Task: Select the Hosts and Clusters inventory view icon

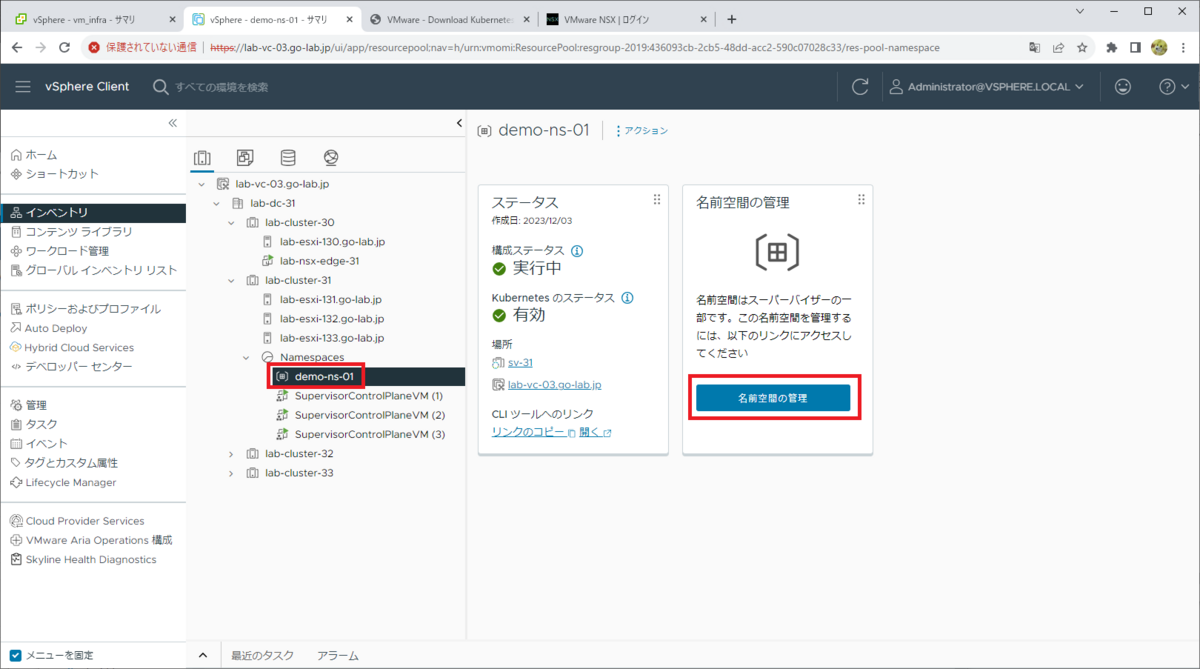Action: point(203,157)
